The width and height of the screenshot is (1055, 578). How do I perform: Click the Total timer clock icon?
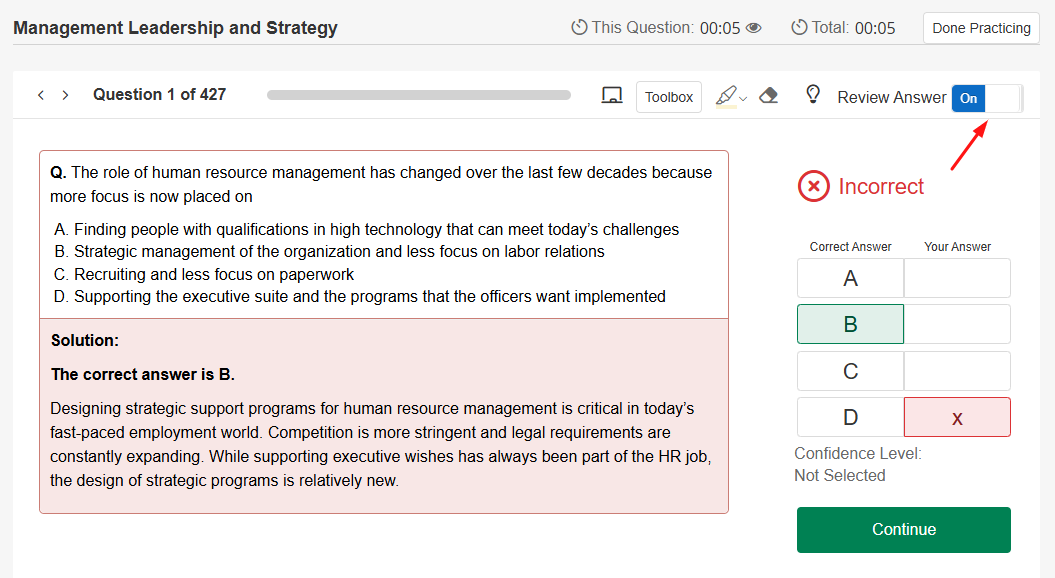pyautogui.click(x=799, y=27)
